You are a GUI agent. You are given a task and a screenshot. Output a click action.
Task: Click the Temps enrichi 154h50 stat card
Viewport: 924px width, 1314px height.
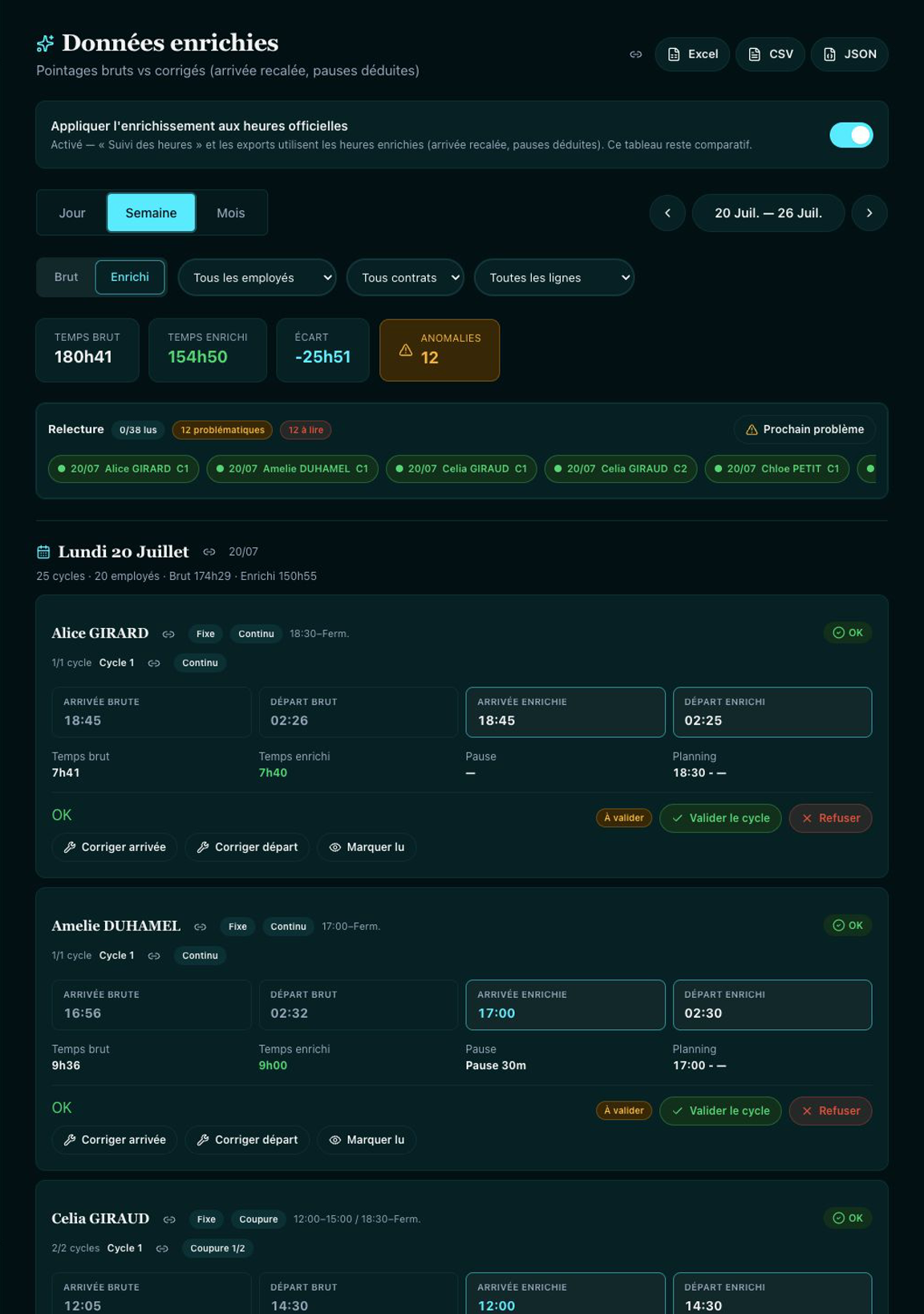click(208, 350)
